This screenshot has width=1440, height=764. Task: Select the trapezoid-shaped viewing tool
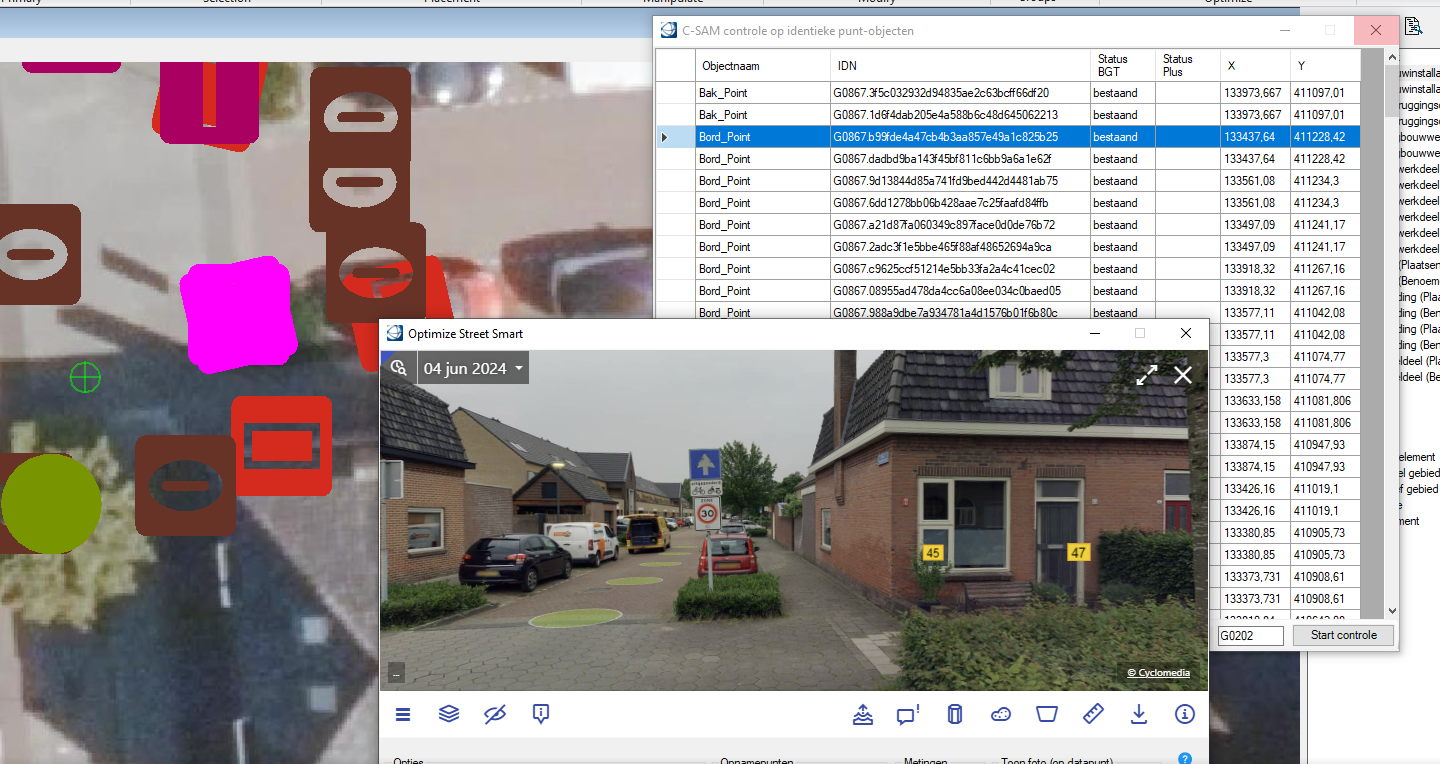pos(1046,714)
